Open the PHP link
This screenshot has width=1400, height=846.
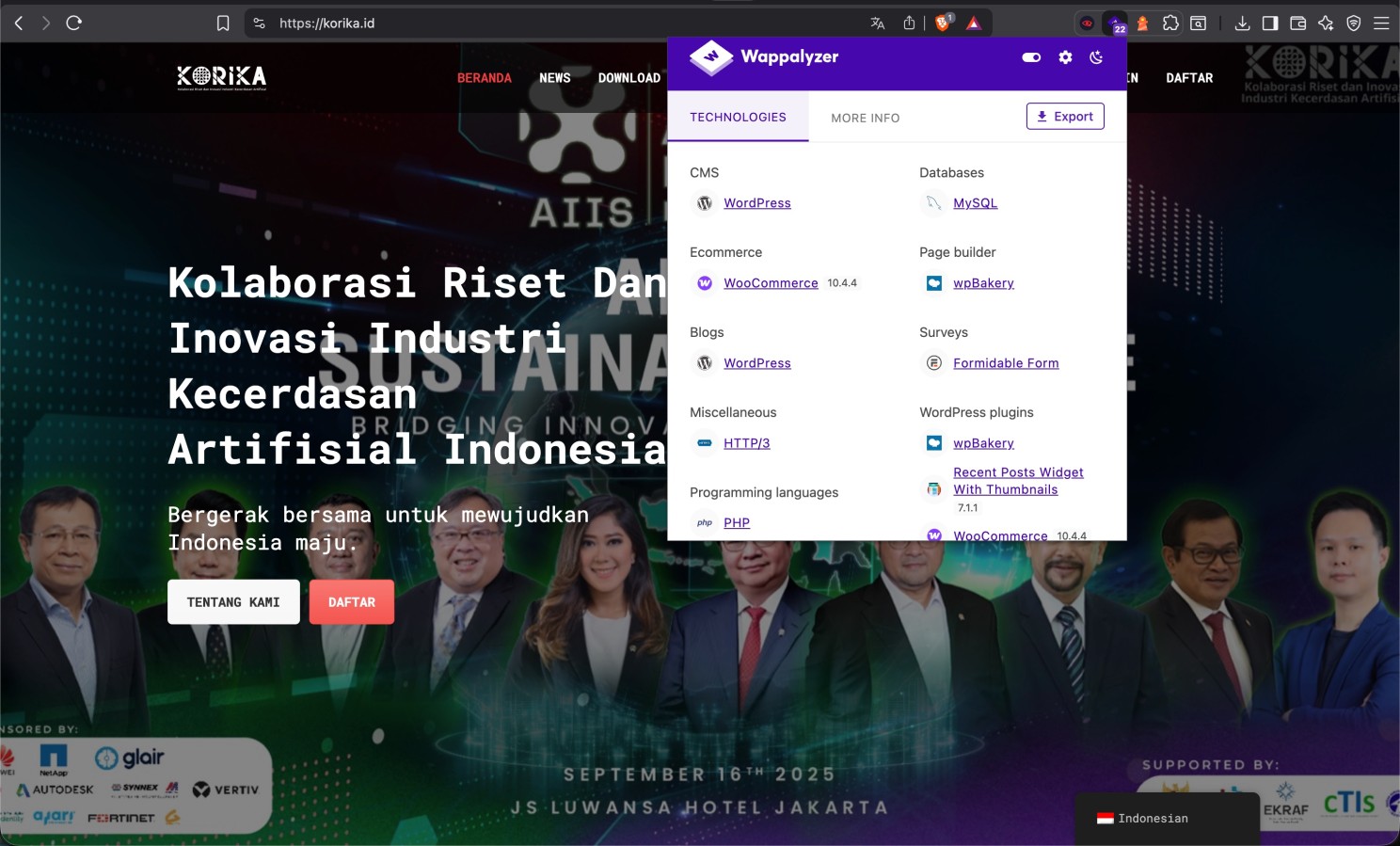[x=737, y=523]
